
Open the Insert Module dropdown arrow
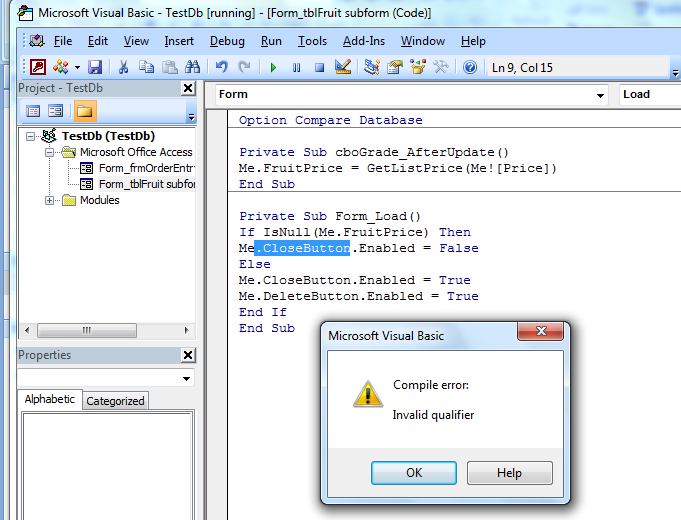tap(77, 67)
